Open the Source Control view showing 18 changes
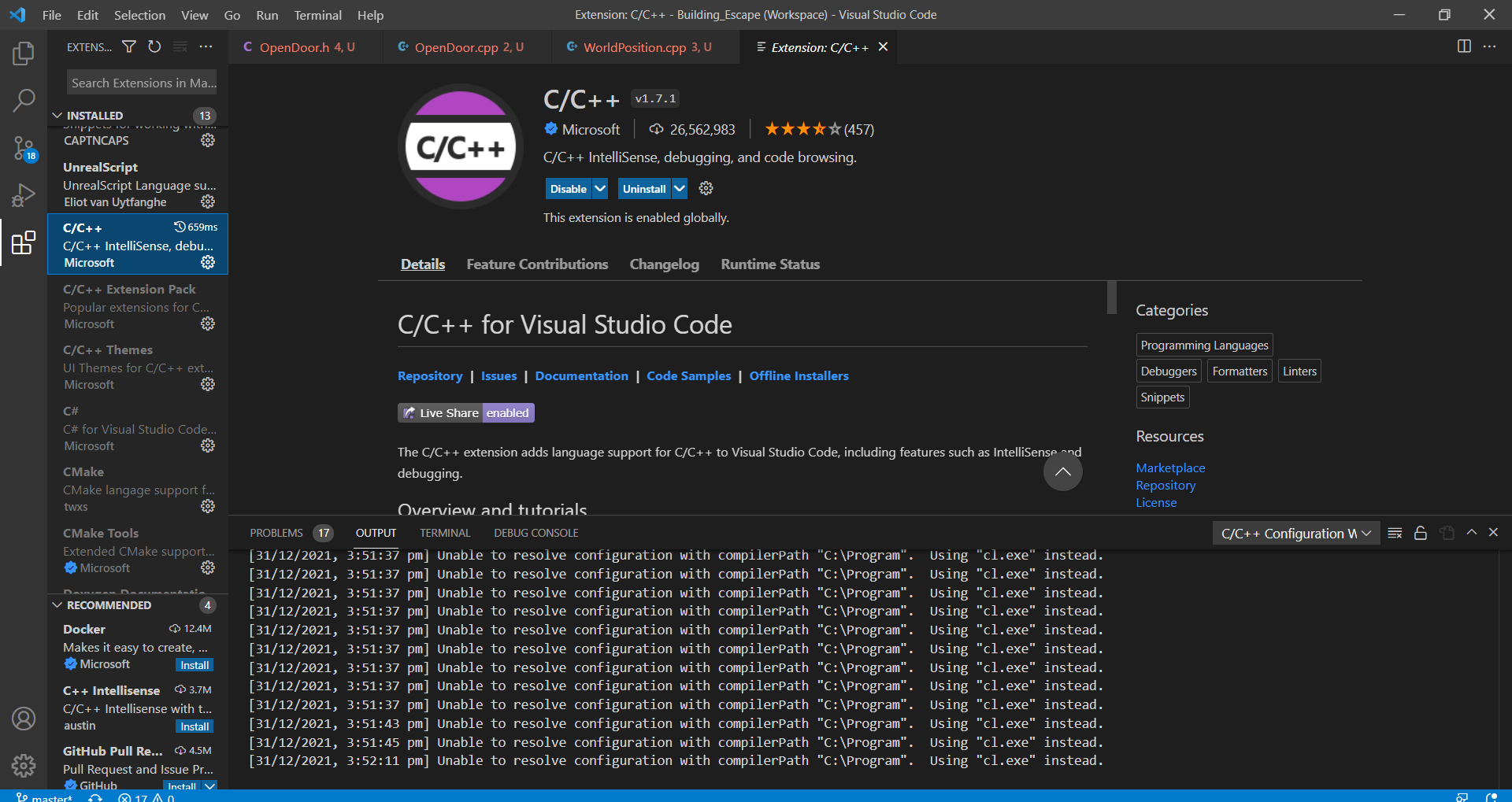 point(24,149)
